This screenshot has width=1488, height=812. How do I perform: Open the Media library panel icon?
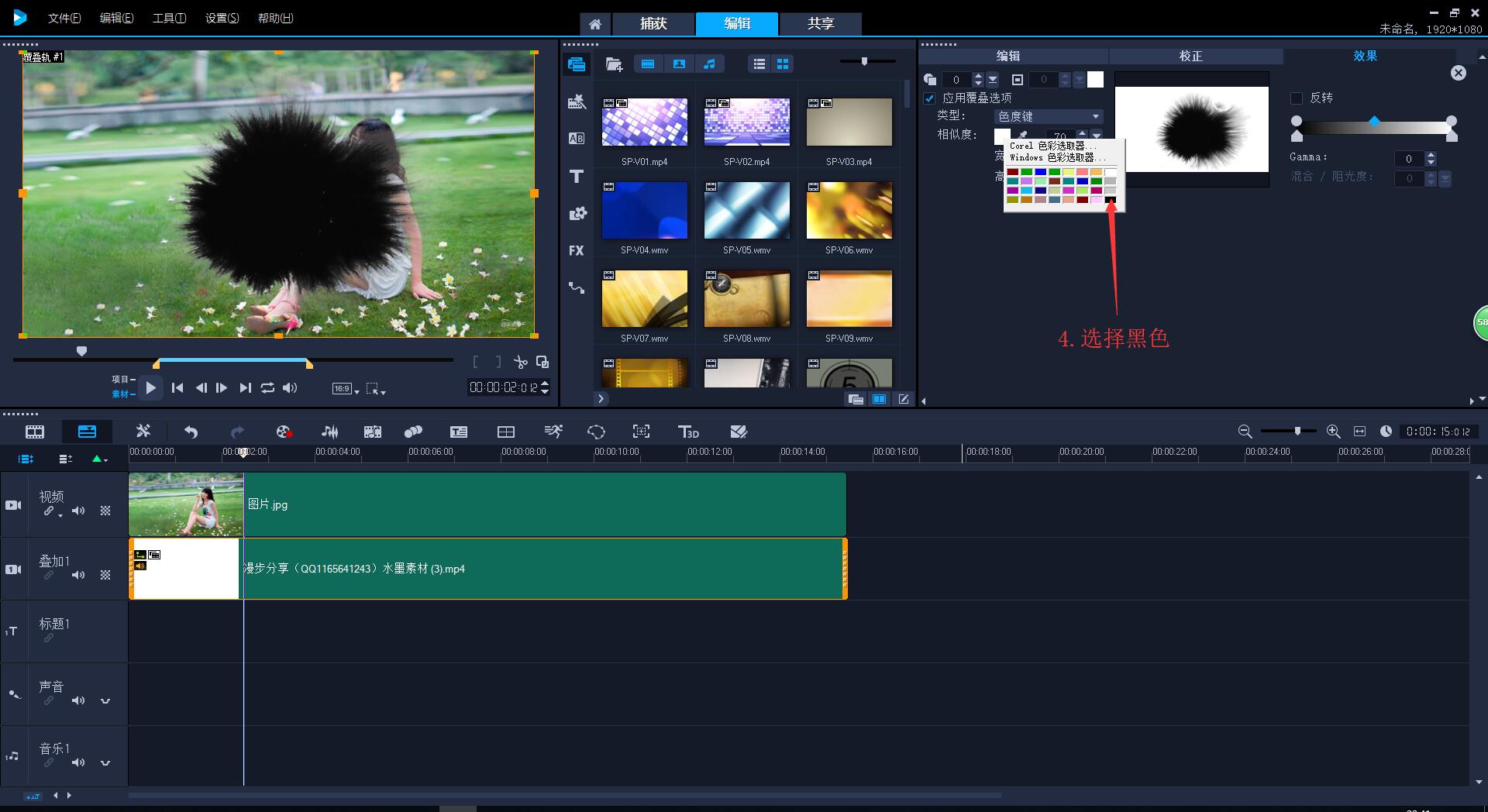pyautogui.click(x=577, y=64)
